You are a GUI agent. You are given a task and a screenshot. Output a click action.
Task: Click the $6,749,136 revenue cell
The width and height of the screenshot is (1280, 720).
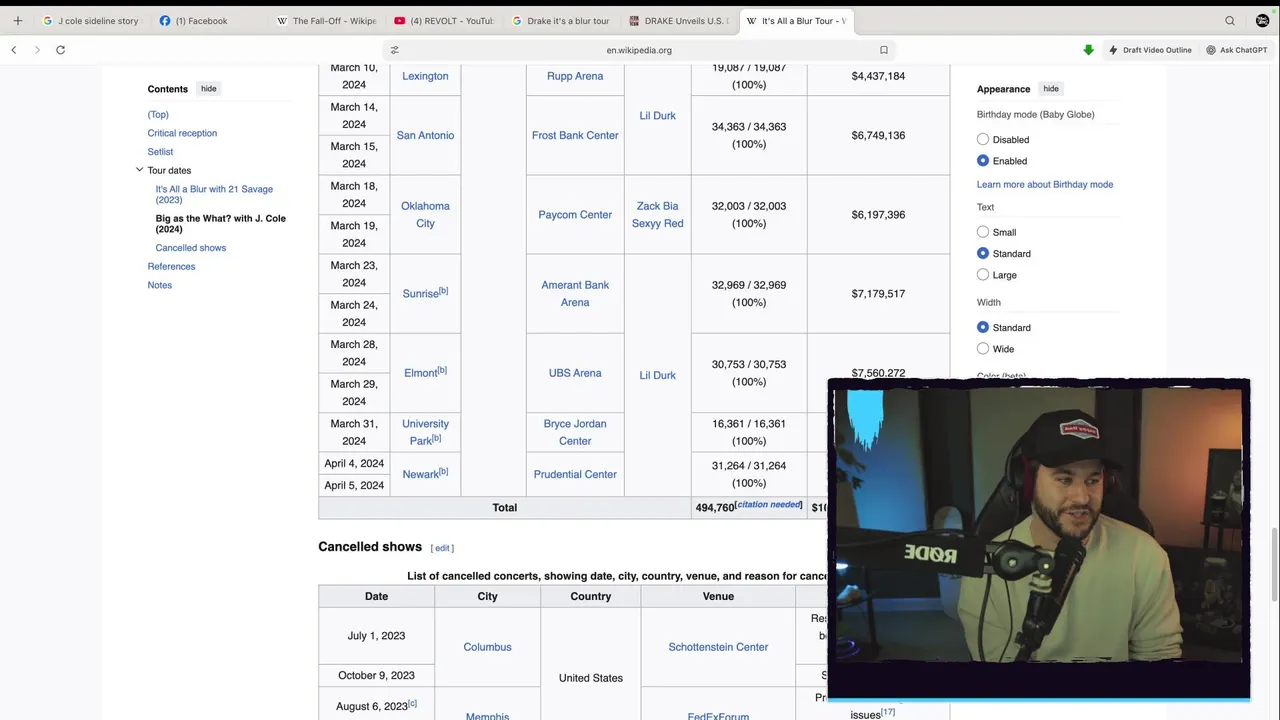(878, 135)
